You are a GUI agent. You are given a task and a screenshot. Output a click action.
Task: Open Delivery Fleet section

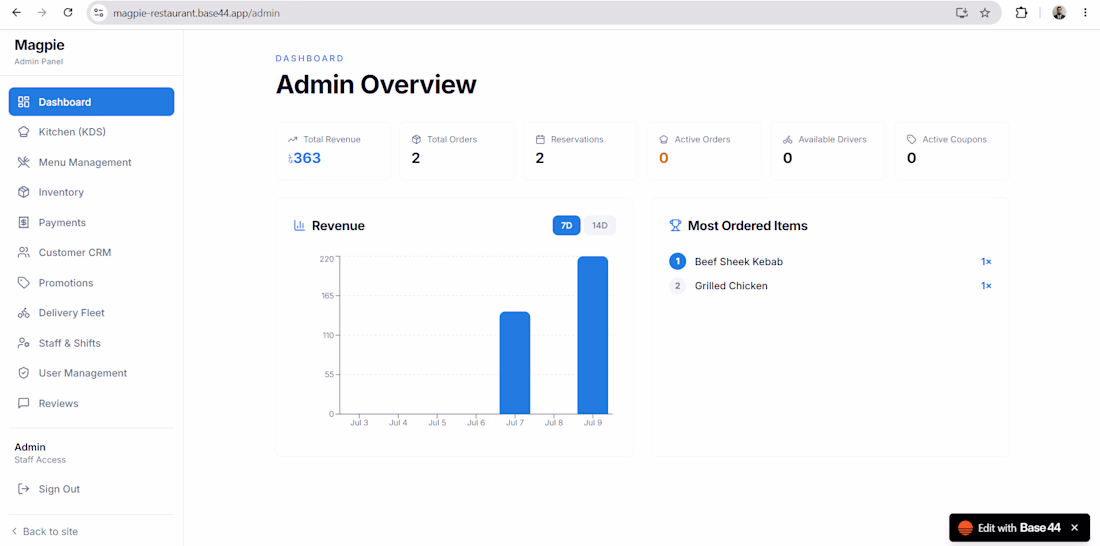coord(91,313)
